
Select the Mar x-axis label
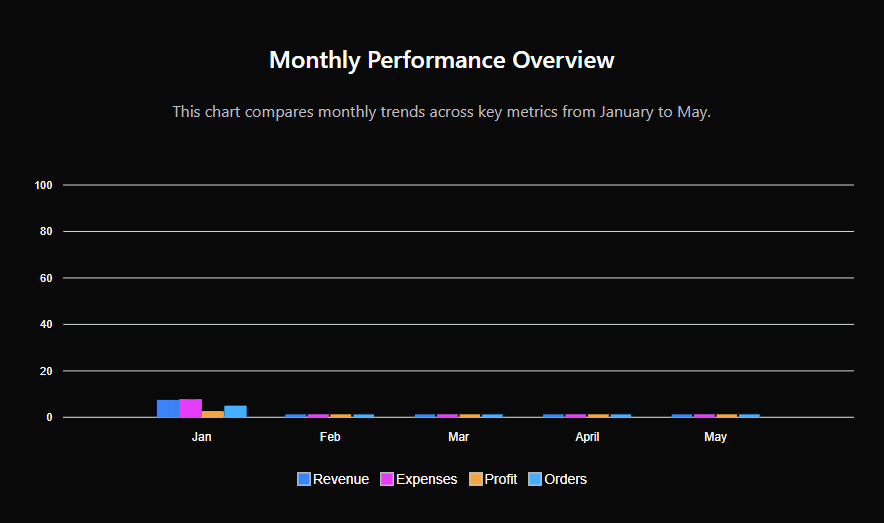(459, 437)
